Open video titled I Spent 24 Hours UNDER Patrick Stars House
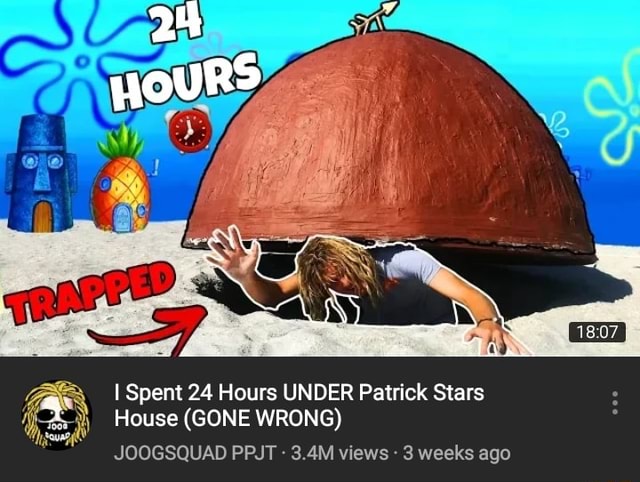This screenshot has width=640, height=482. click(299, 405)
